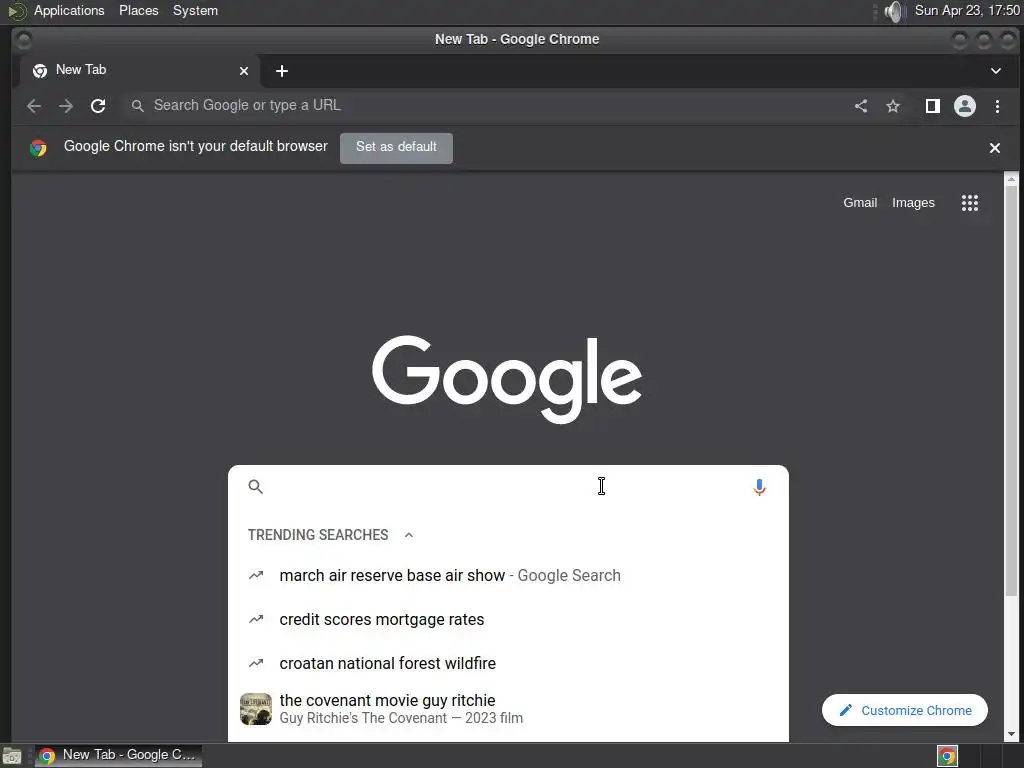
Task: Click Set as default button
Action: click(x=396, y=147)
